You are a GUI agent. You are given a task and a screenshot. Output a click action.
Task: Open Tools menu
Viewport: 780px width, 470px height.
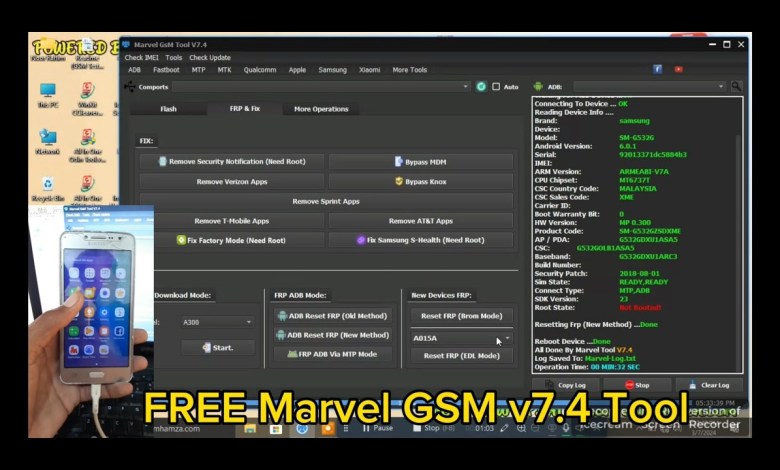pyautogui.click(x=174, y=58)
